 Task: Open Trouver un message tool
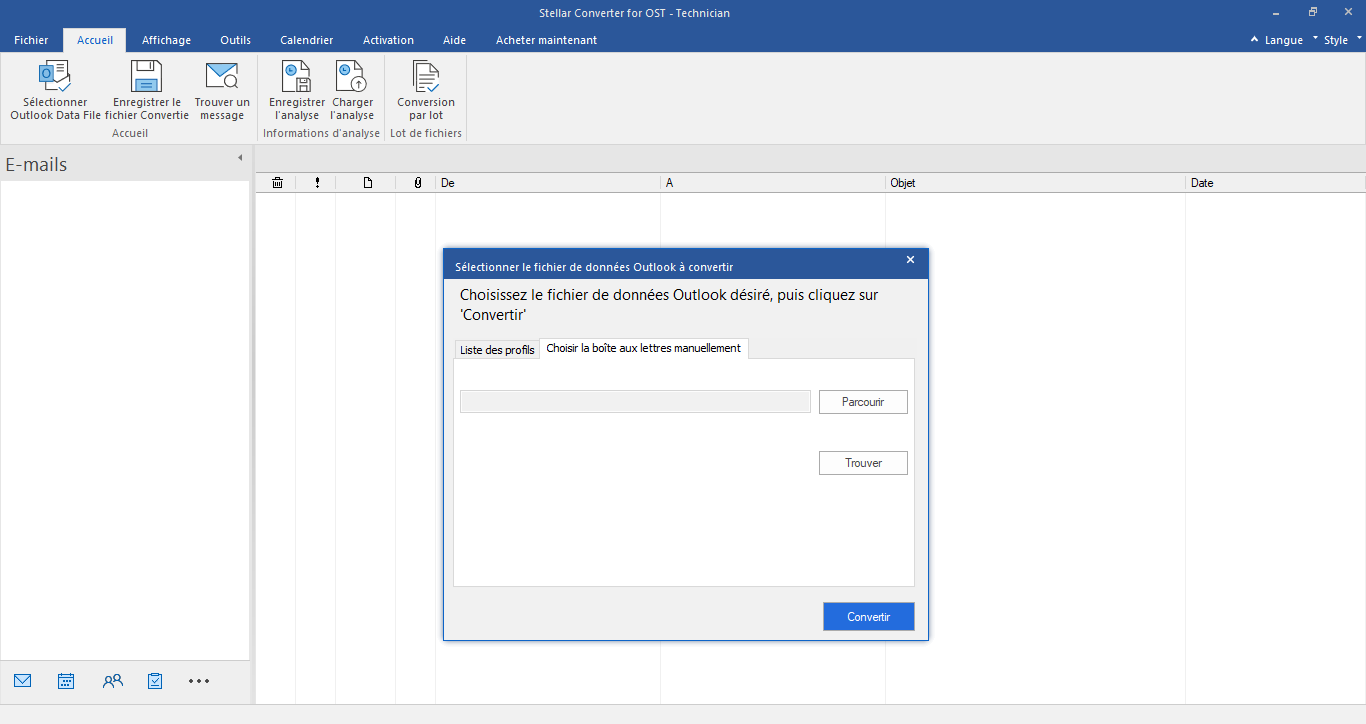pyautogui.click(x=222, y=77)
